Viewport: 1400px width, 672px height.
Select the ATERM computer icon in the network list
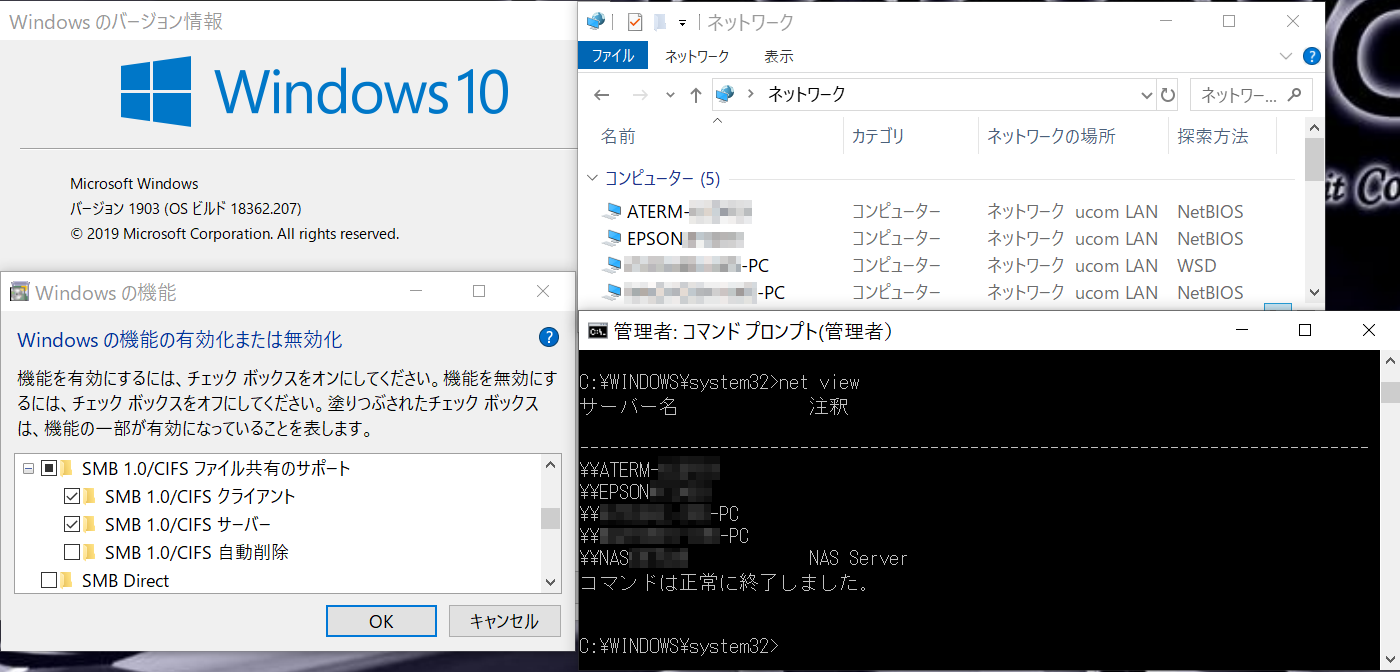pos(612,212)
